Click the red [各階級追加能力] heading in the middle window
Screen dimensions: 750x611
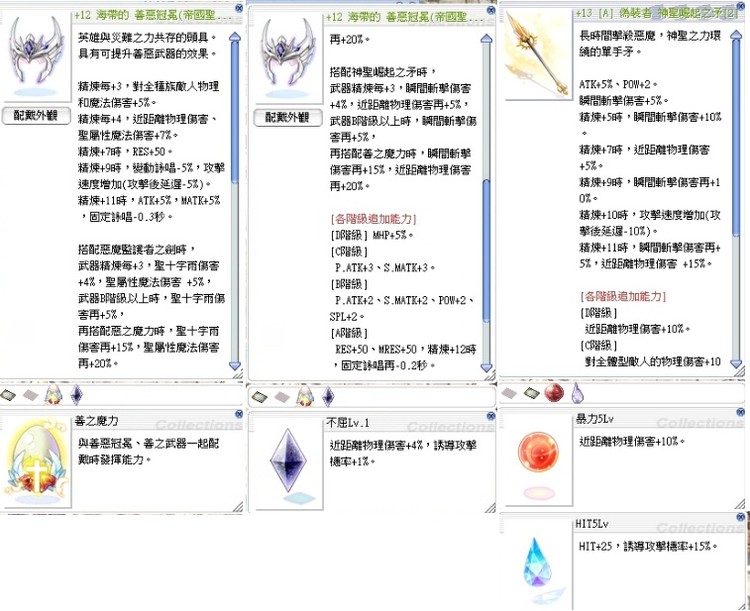[x=373, y=219]
